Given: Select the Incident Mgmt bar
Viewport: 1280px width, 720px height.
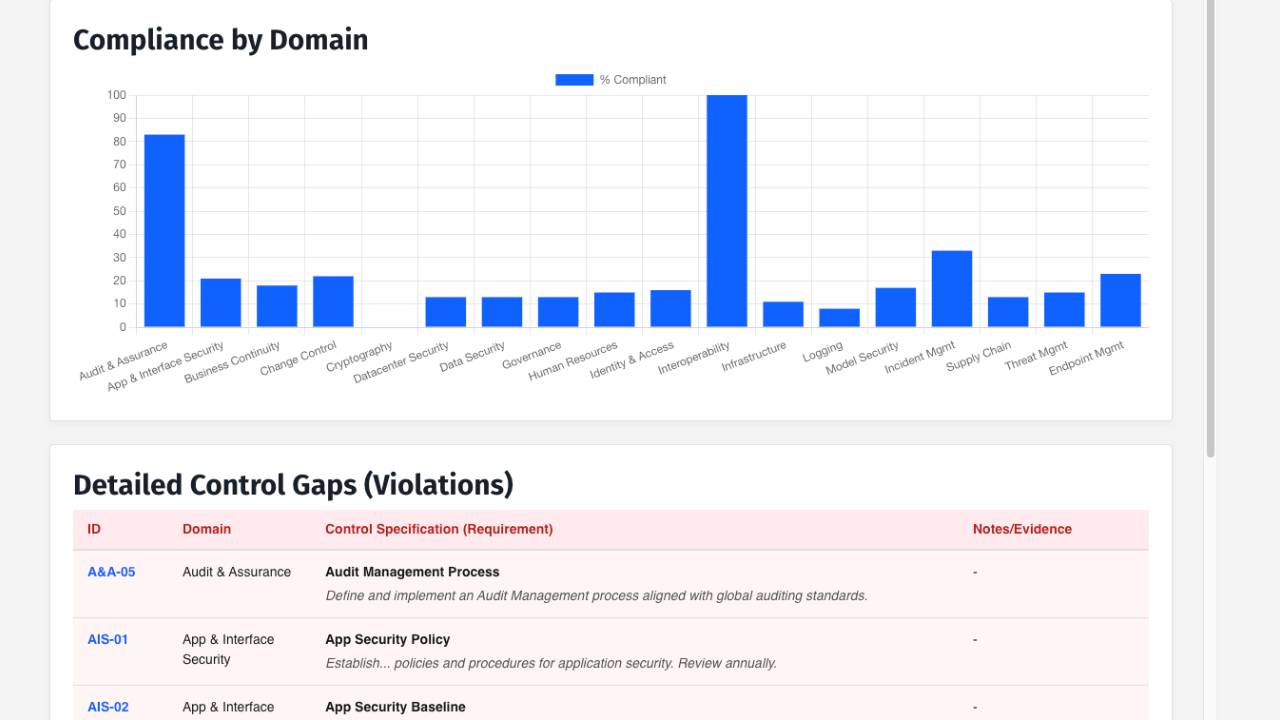Looking at the screenshot, I should [952, 289].
